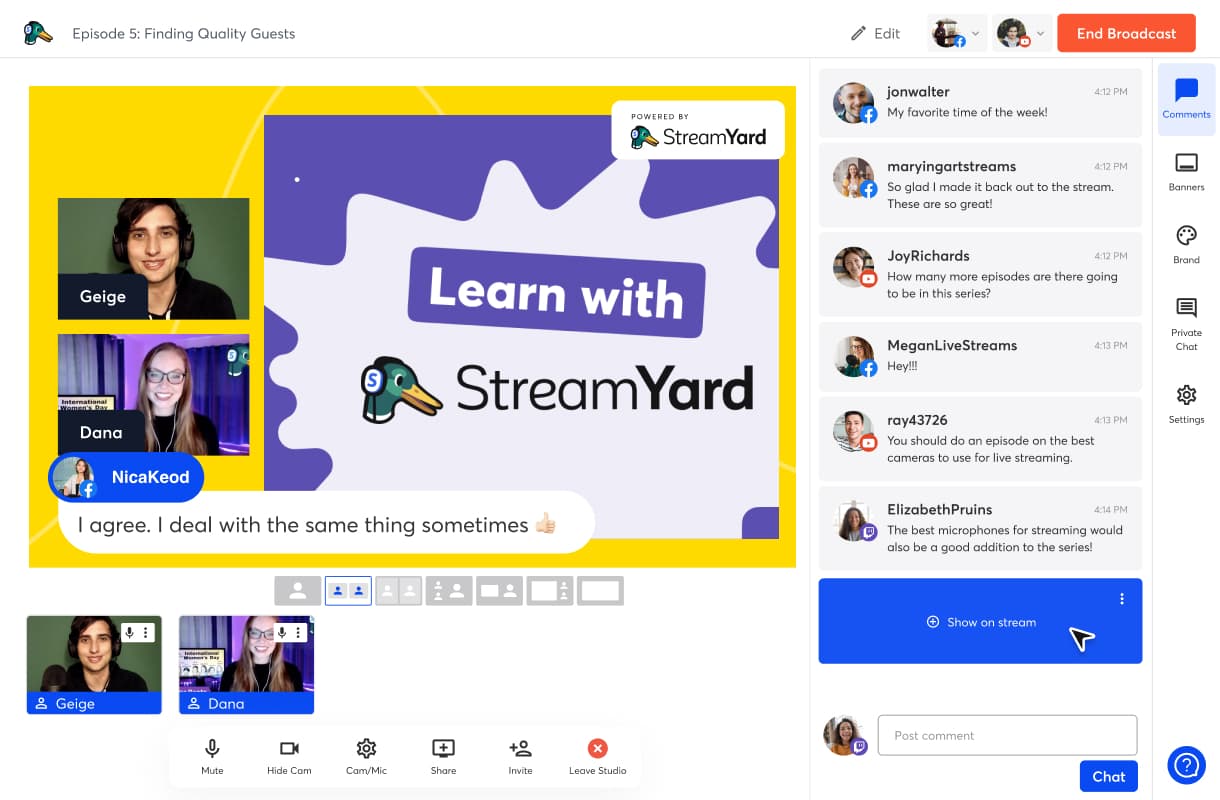Click your Twitch avatar beside comment box
Viewport: 1220px width, 800px height.
point(845,736)
